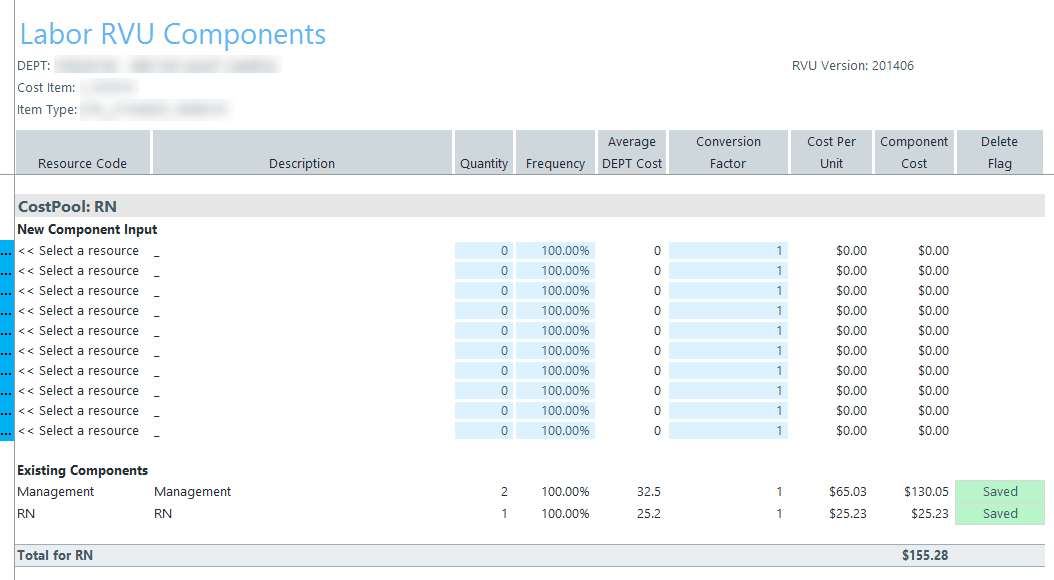Click the blue ellipsis button beside the fifth new component row
This screenshot has height=580, width=1054.
(x=7, y=331)
